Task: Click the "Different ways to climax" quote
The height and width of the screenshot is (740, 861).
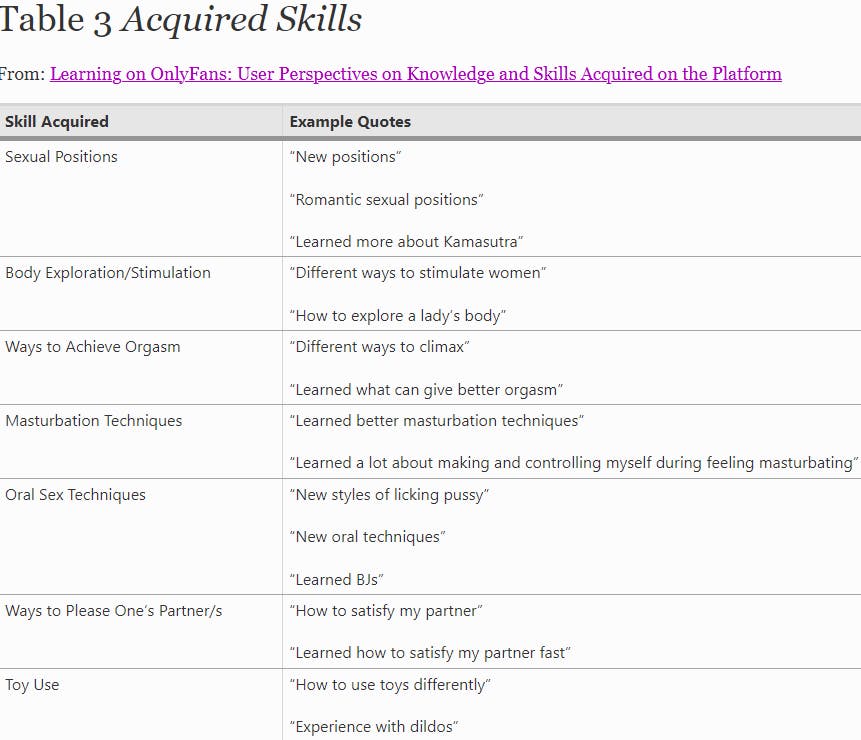Action: tap(379, 347)
